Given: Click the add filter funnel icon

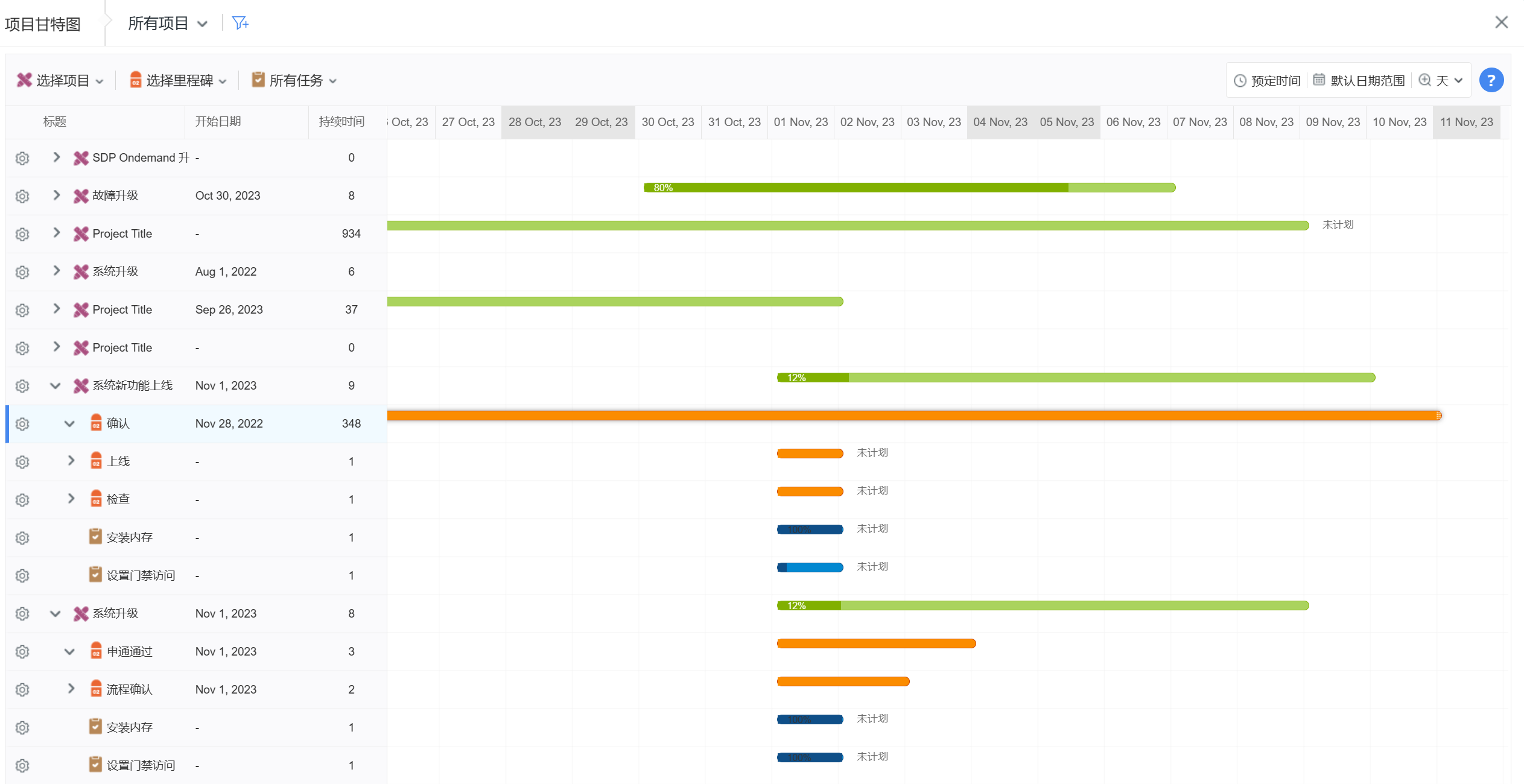Looking at the screenshot, I should 240,23.
